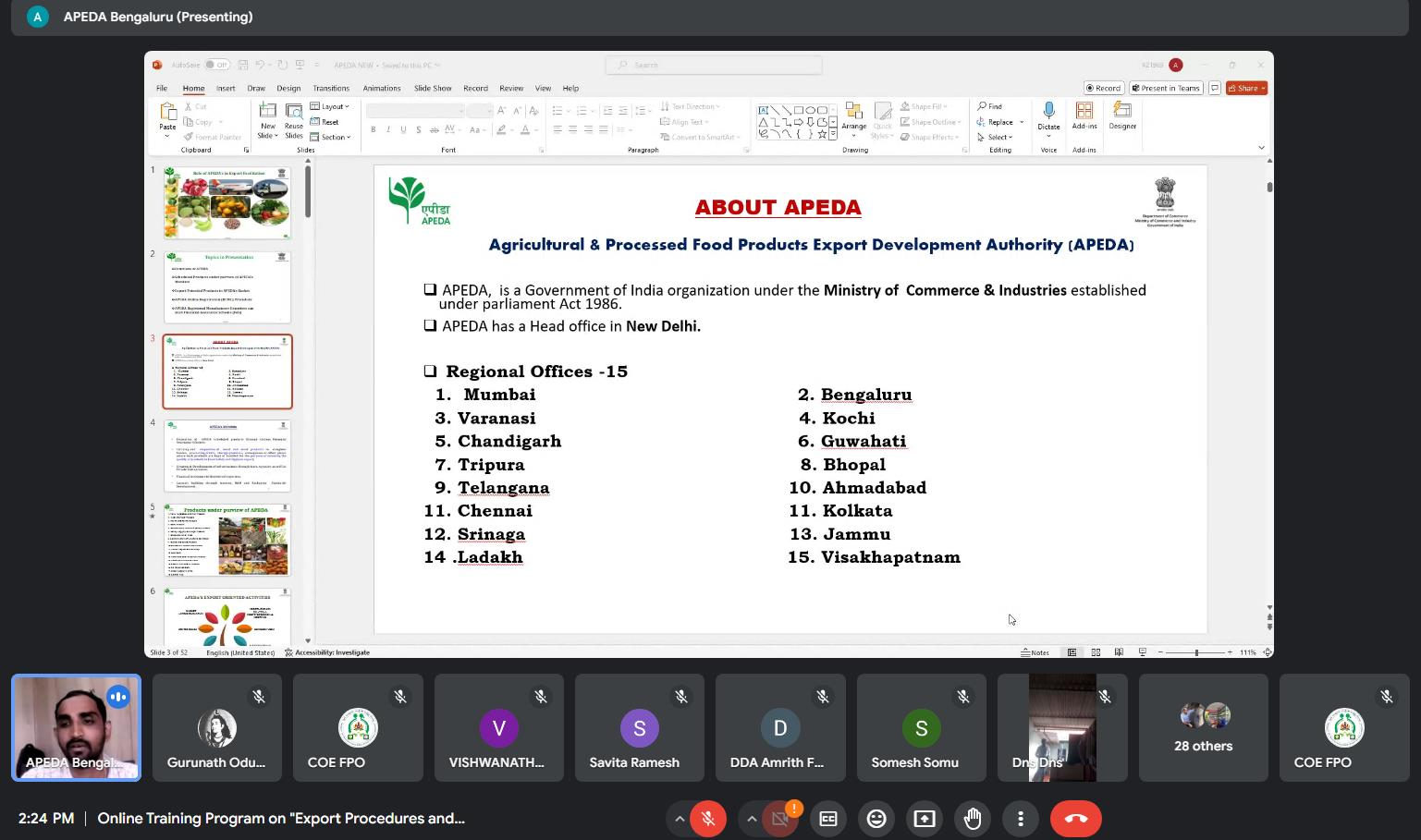Screen dimensions: 1421x840
Task: Open the three-dot more options menu
Action: 1021,819
